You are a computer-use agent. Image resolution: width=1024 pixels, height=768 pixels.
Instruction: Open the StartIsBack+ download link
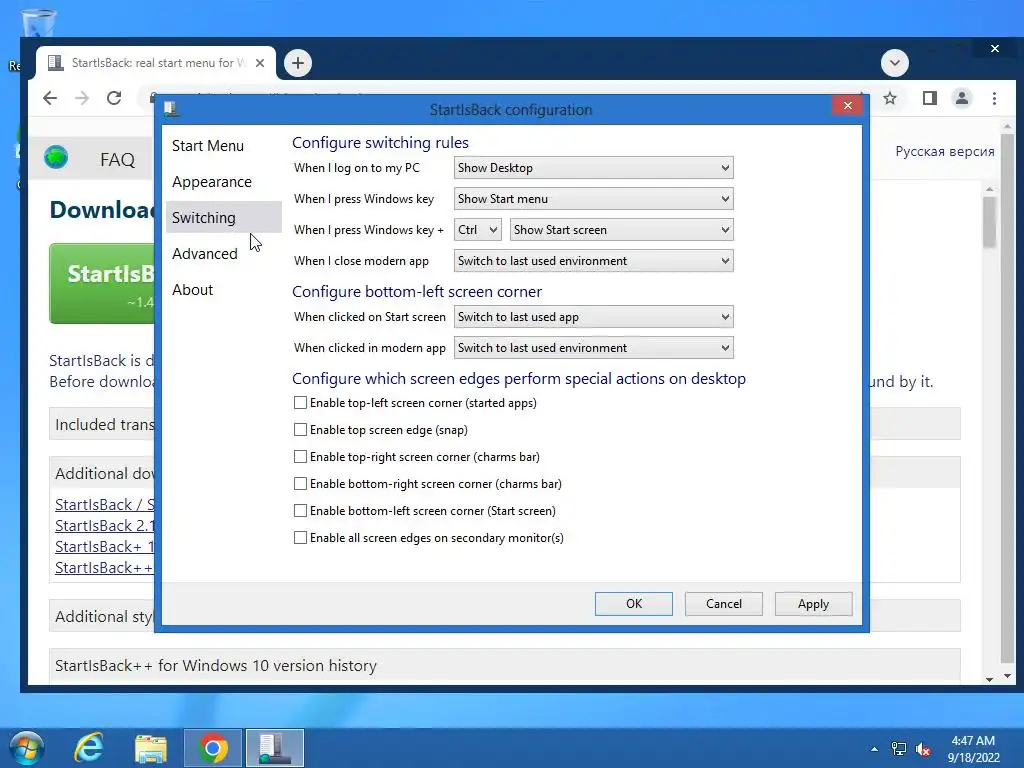pyautogui.click(x=104, y=547)
